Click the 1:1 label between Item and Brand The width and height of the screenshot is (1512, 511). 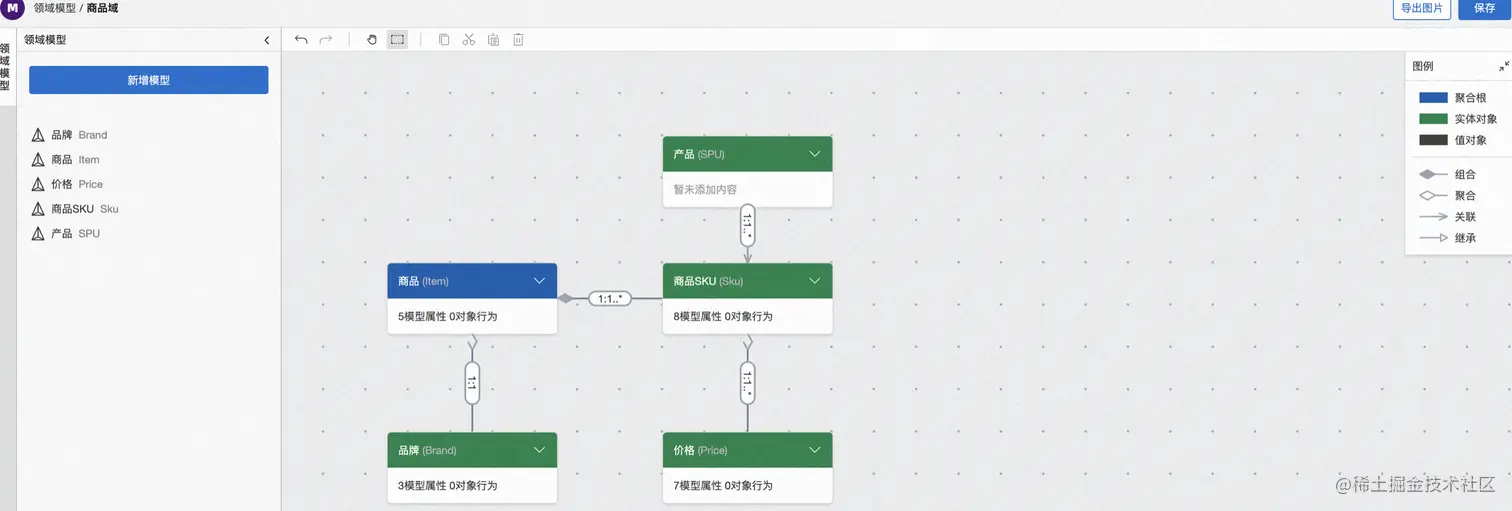pos(472,382)
